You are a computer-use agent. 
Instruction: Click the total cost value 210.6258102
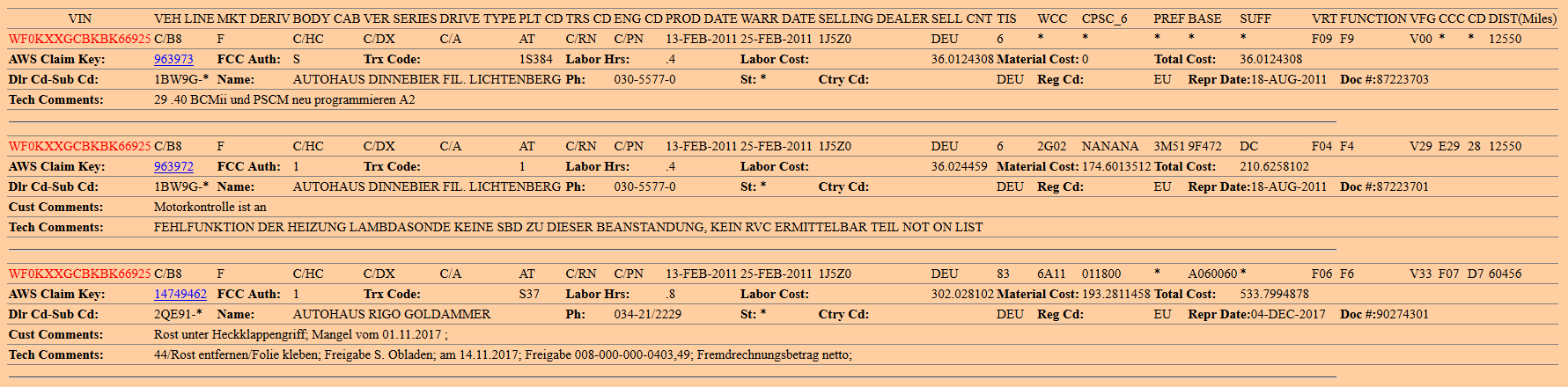pyautogui.click(x=1274, y=166)
